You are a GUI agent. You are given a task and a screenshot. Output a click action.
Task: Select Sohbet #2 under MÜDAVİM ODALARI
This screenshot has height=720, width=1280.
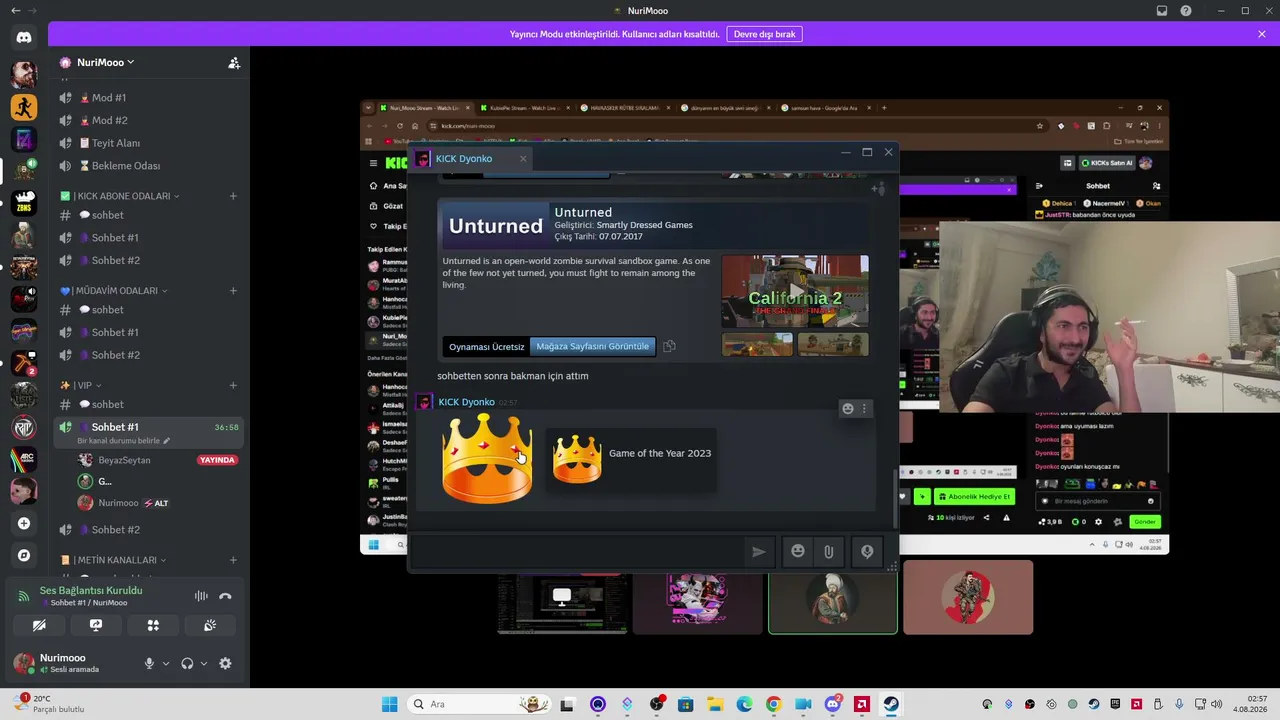149,355
